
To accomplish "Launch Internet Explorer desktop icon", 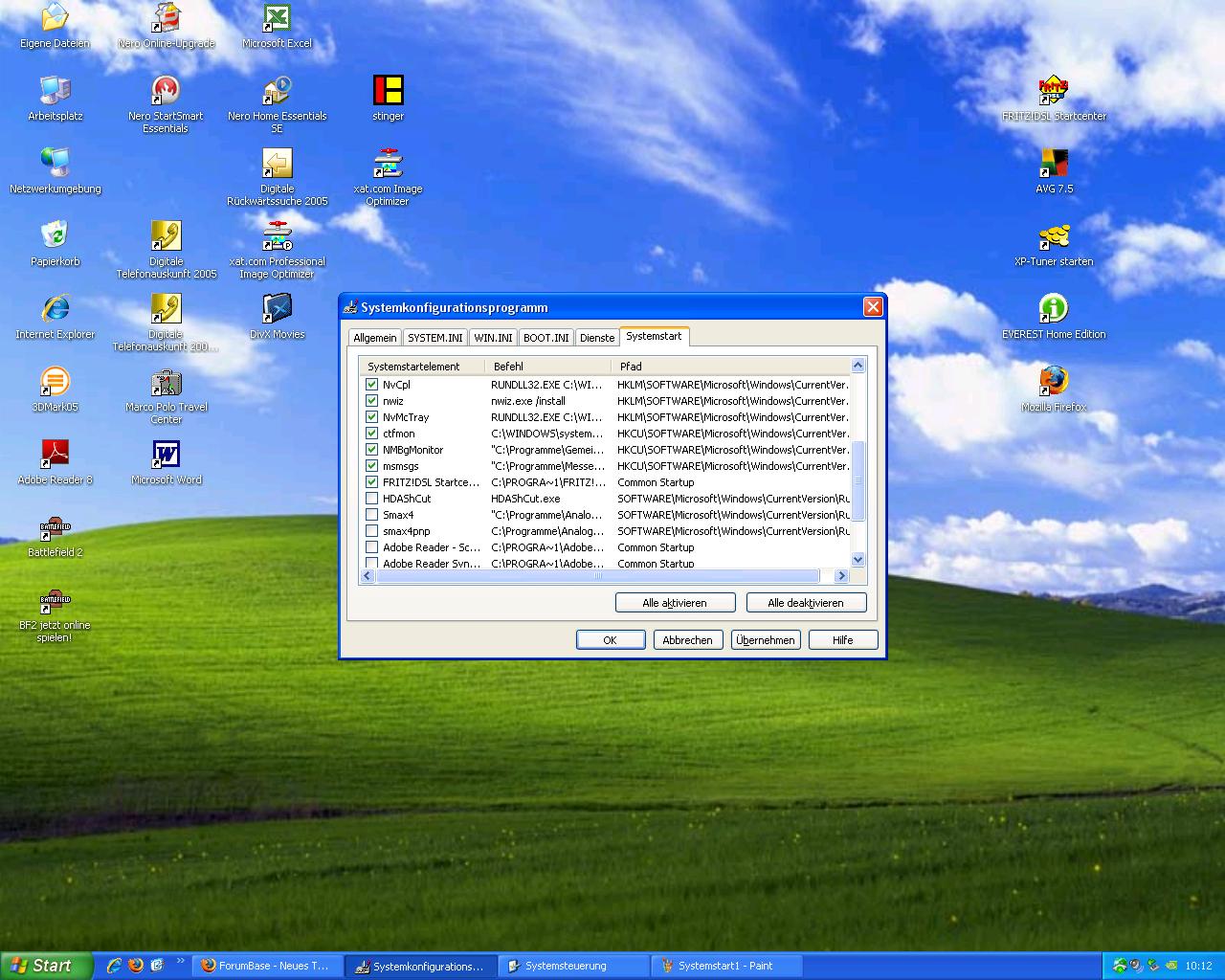I will pyautogui.click(x=55, y=316).
